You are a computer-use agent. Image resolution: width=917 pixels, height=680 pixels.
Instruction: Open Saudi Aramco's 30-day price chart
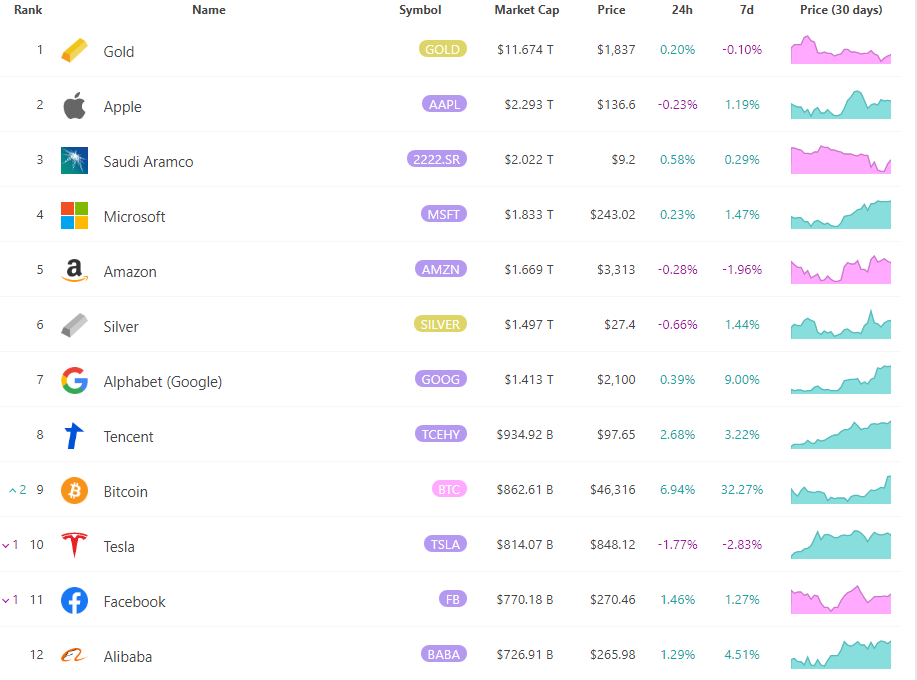[x=841, y=160]
